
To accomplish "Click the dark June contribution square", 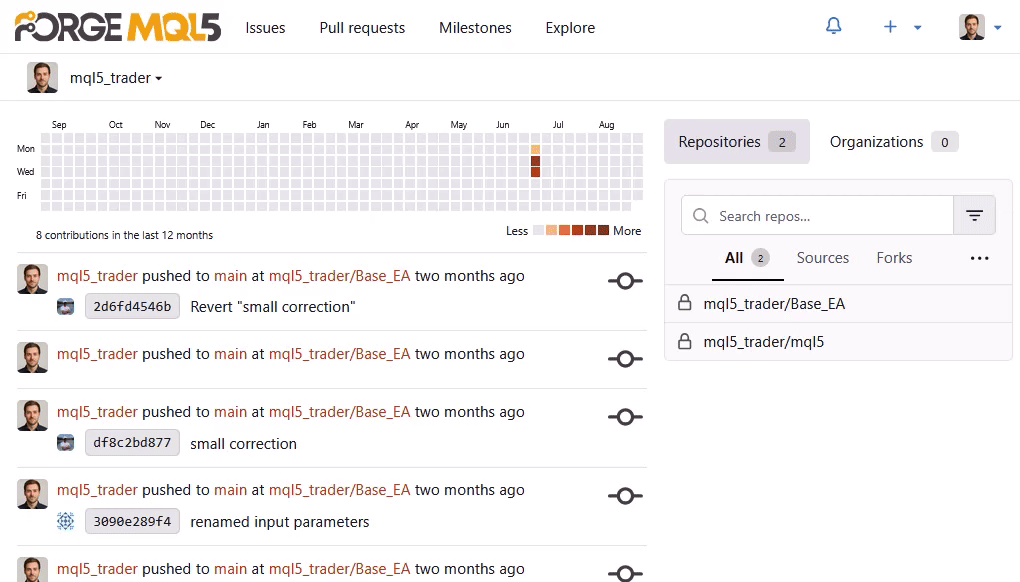I will tap(535, 161).
